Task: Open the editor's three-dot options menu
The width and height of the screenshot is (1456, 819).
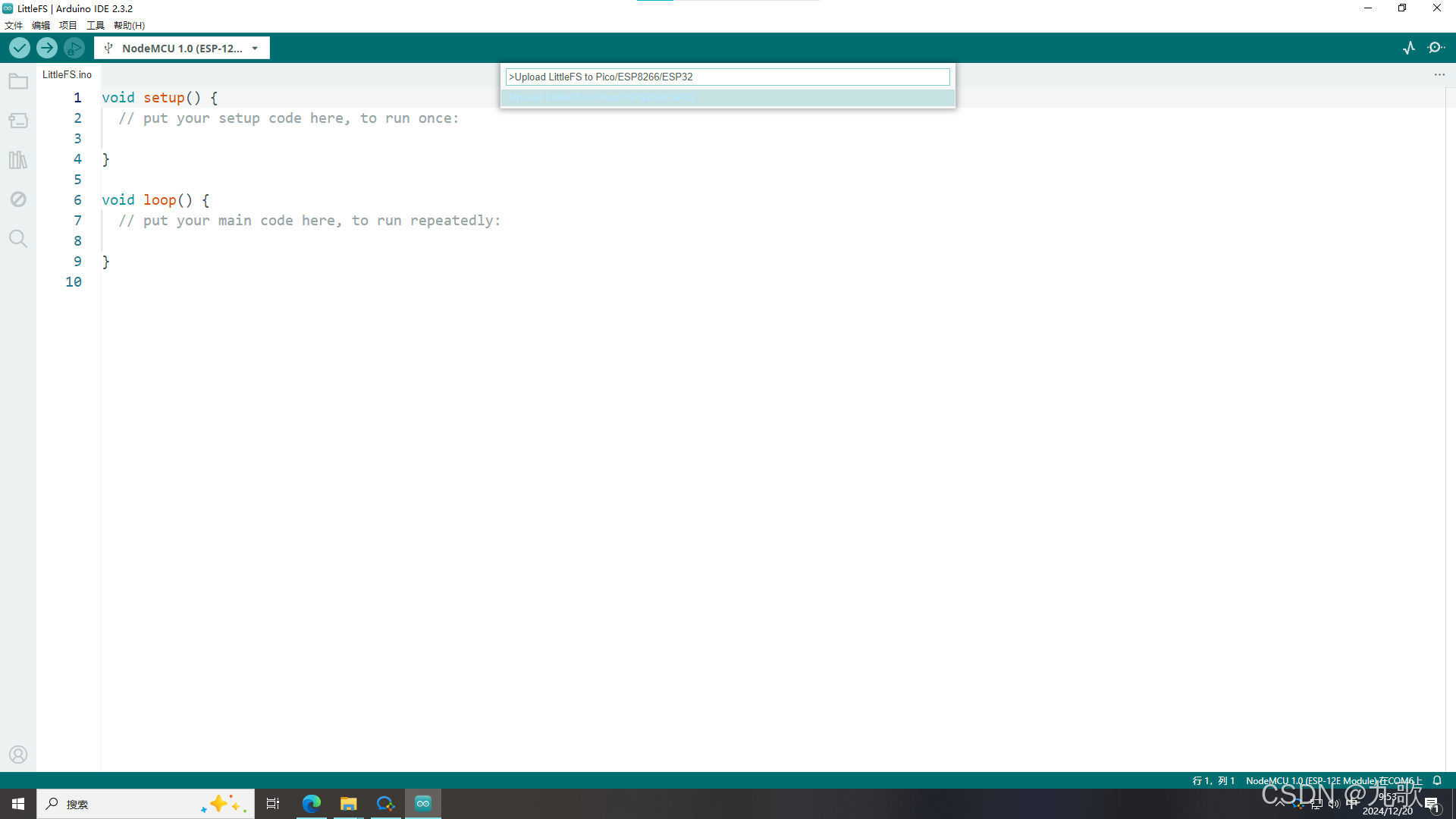Action: (x=1440, y=74)
